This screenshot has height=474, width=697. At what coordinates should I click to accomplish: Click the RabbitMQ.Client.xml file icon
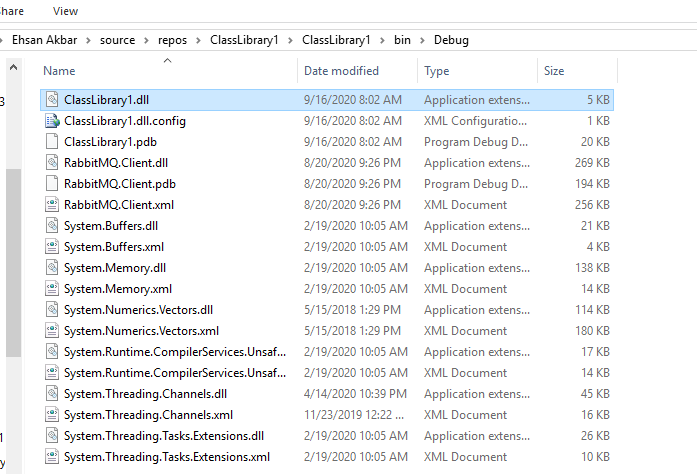click(52, 205)
